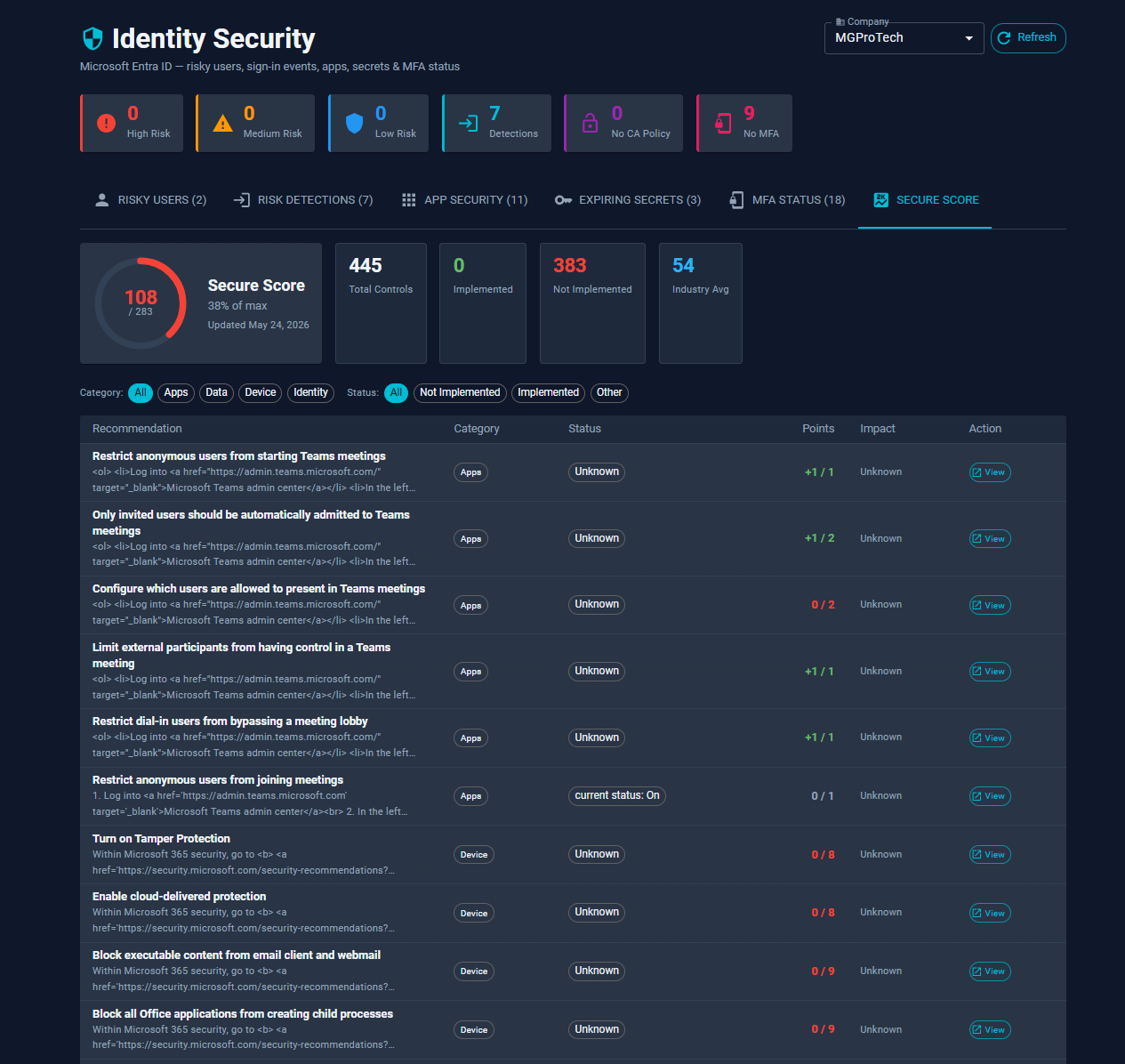Image resolution: width=1125 pixels, height=1064 pixels.
Task: Click the 445 Total Controls card
Action: tap(381, 303)
